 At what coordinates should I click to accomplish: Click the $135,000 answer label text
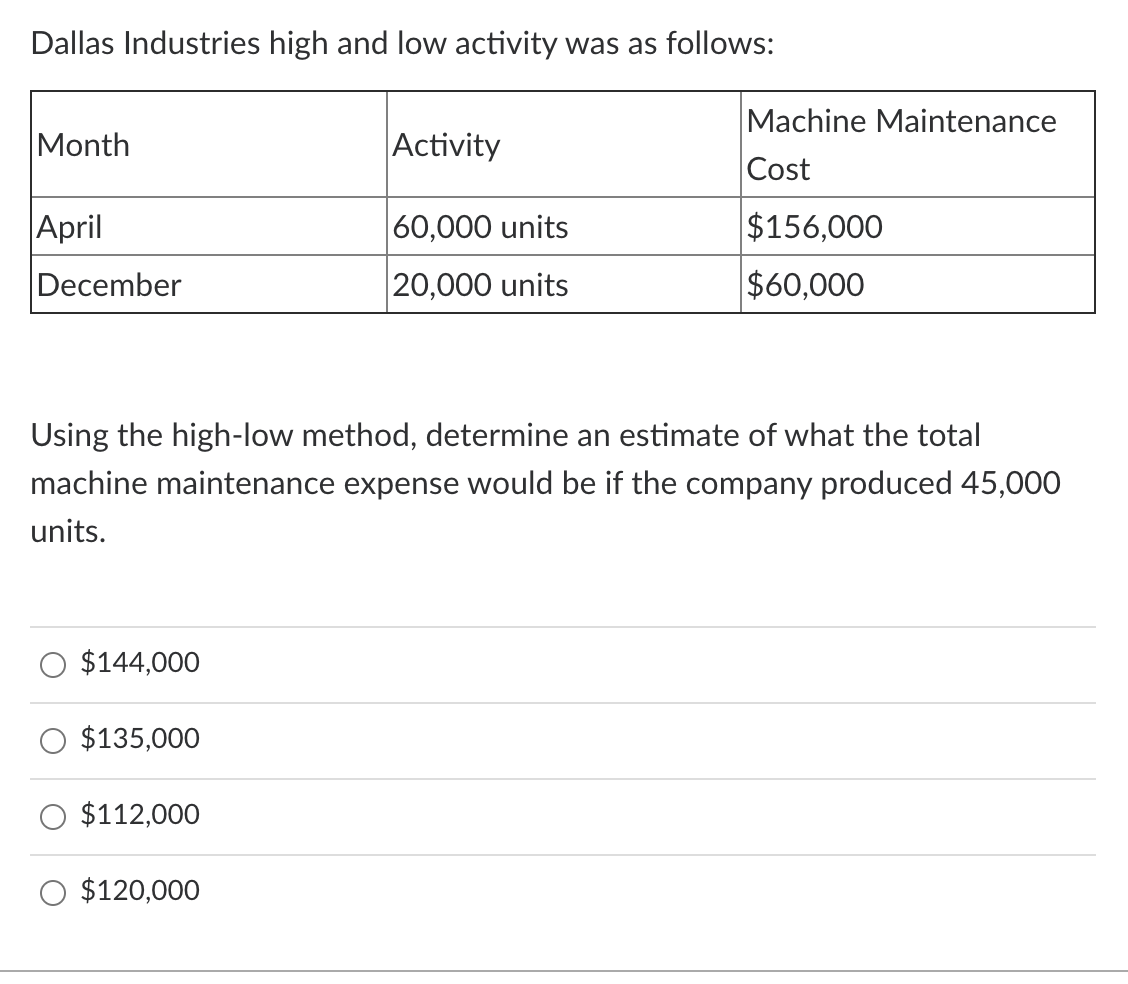pyautogui.click(x=140, y=739)
